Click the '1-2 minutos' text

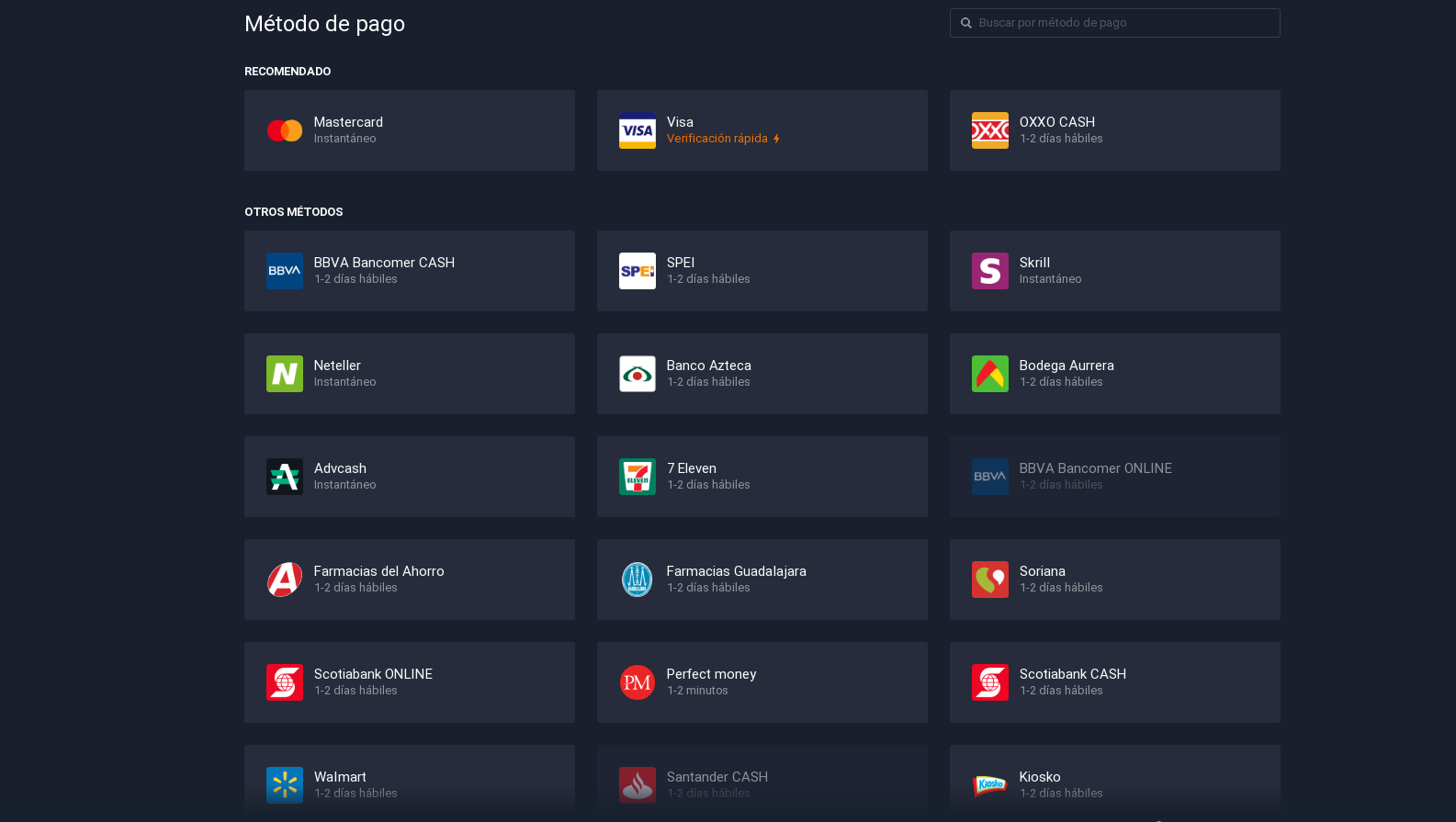pyautogui.click(x=697, y=691)
